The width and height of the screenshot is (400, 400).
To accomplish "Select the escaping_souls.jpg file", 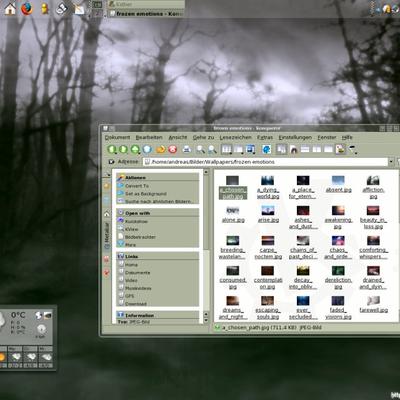I will (x=268, y=308).
